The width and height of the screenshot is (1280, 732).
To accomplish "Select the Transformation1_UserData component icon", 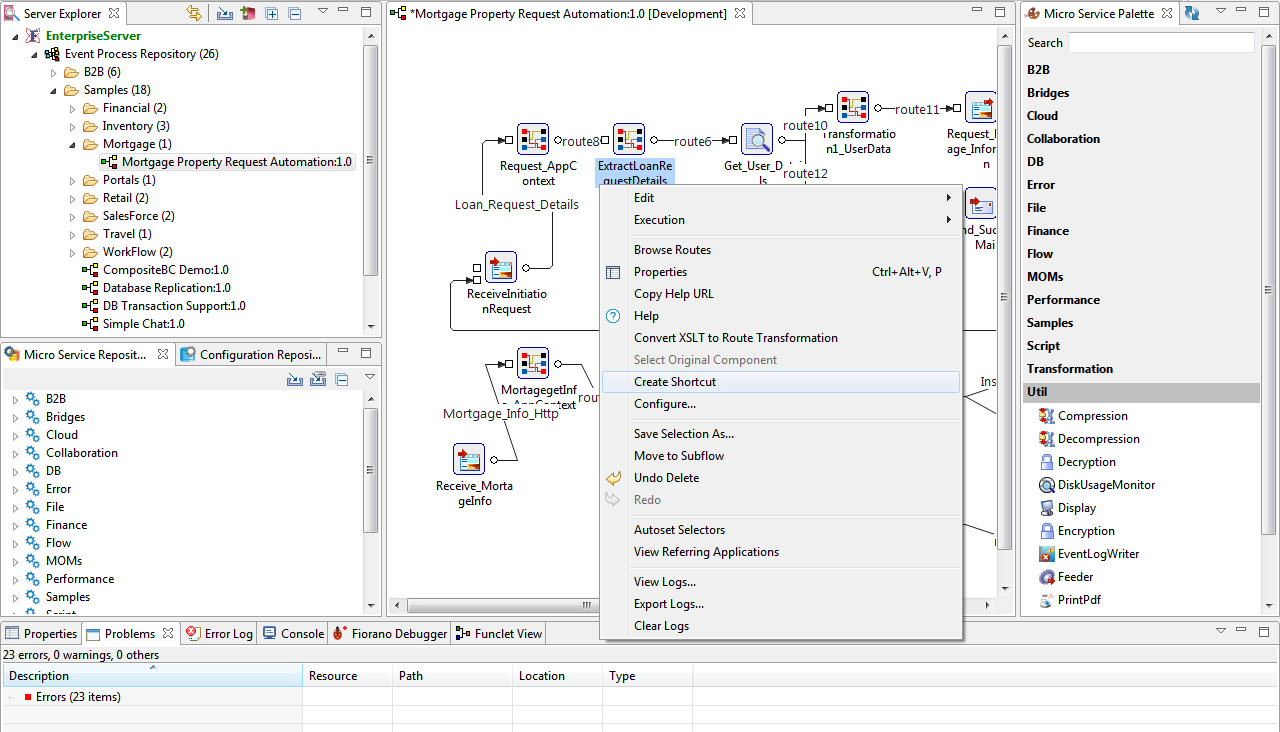I will (853, 108).
